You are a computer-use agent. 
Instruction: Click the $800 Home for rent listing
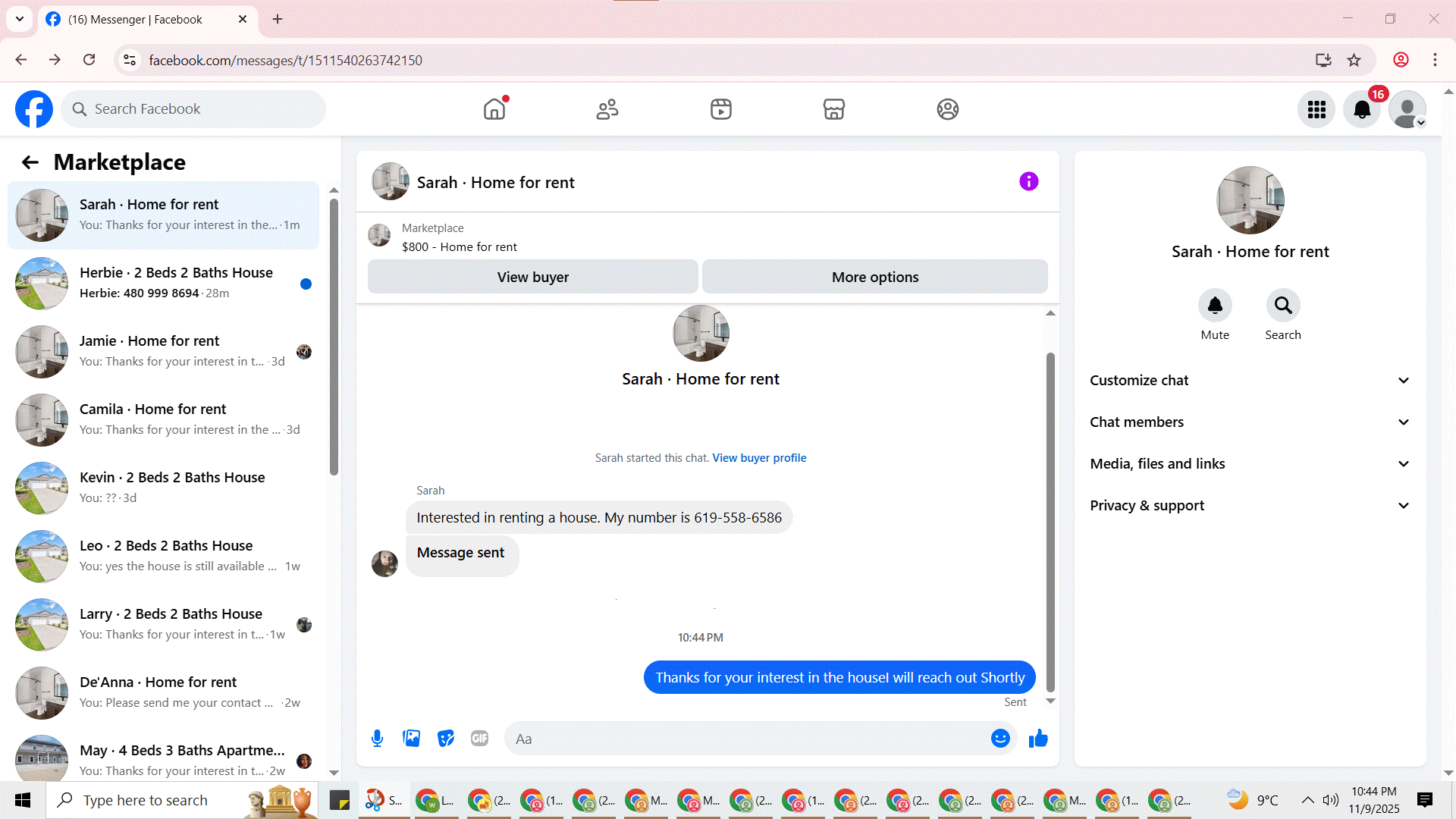[x=459, y=247]
